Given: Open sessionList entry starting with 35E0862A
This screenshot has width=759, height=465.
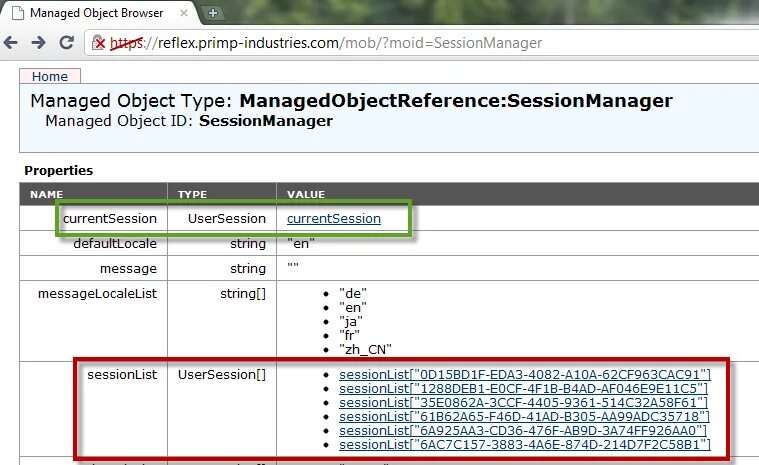Looking at the screenshot, I should [x=523, y=402].
